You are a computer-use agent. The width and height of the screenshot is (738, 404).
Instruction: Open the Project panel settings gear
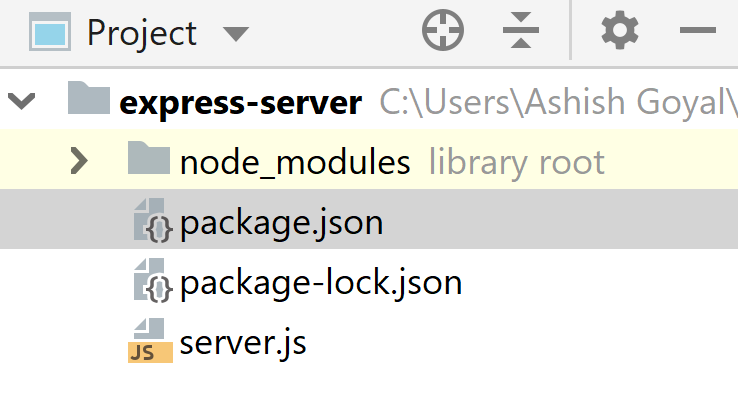coord(620,31)
